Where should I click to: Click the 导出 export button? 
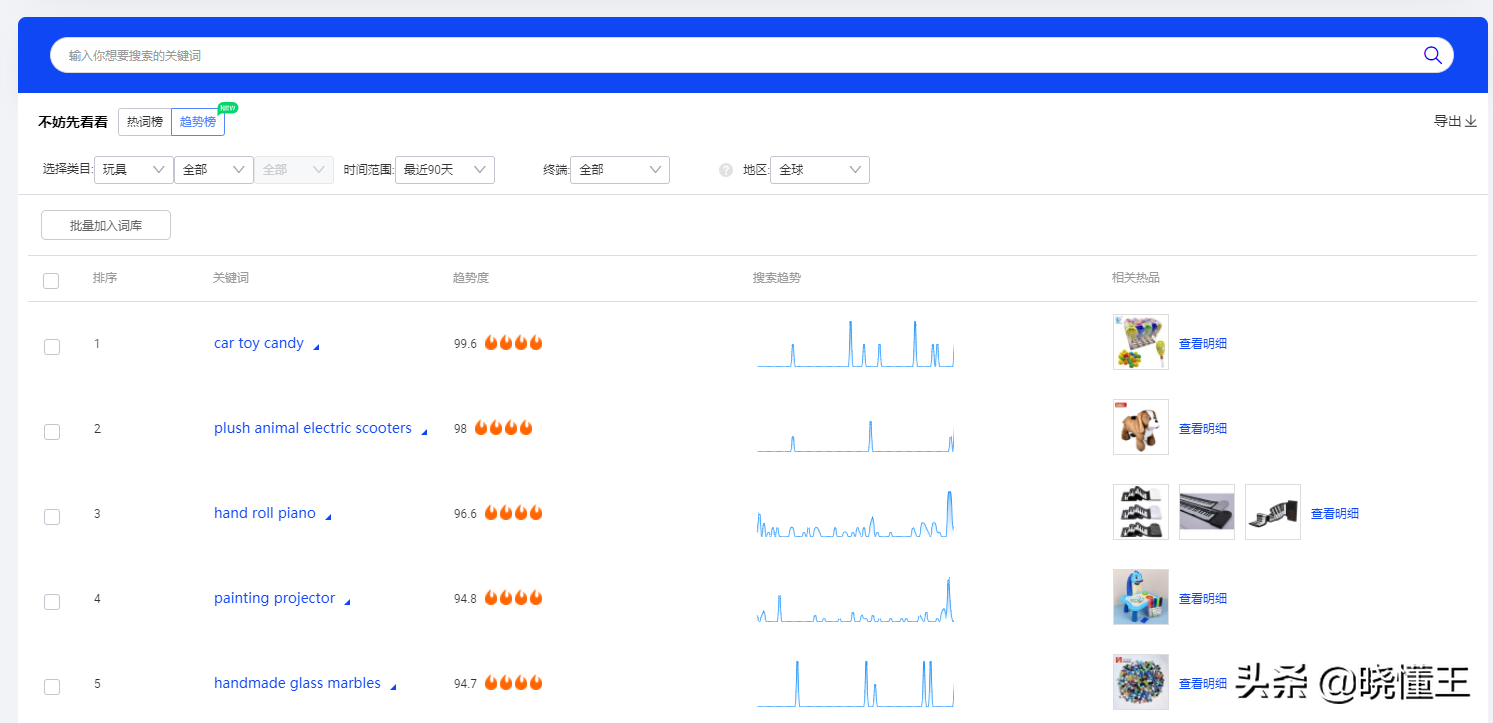point(1455,121)
